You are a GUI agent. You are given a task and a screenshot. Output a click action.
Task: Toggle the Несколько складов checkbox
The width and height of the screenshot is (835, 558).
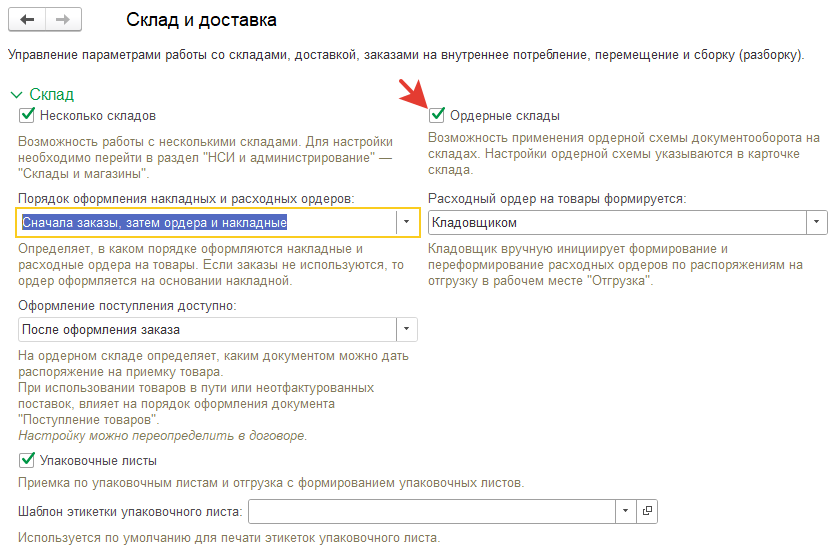click(x=27, y=115)
